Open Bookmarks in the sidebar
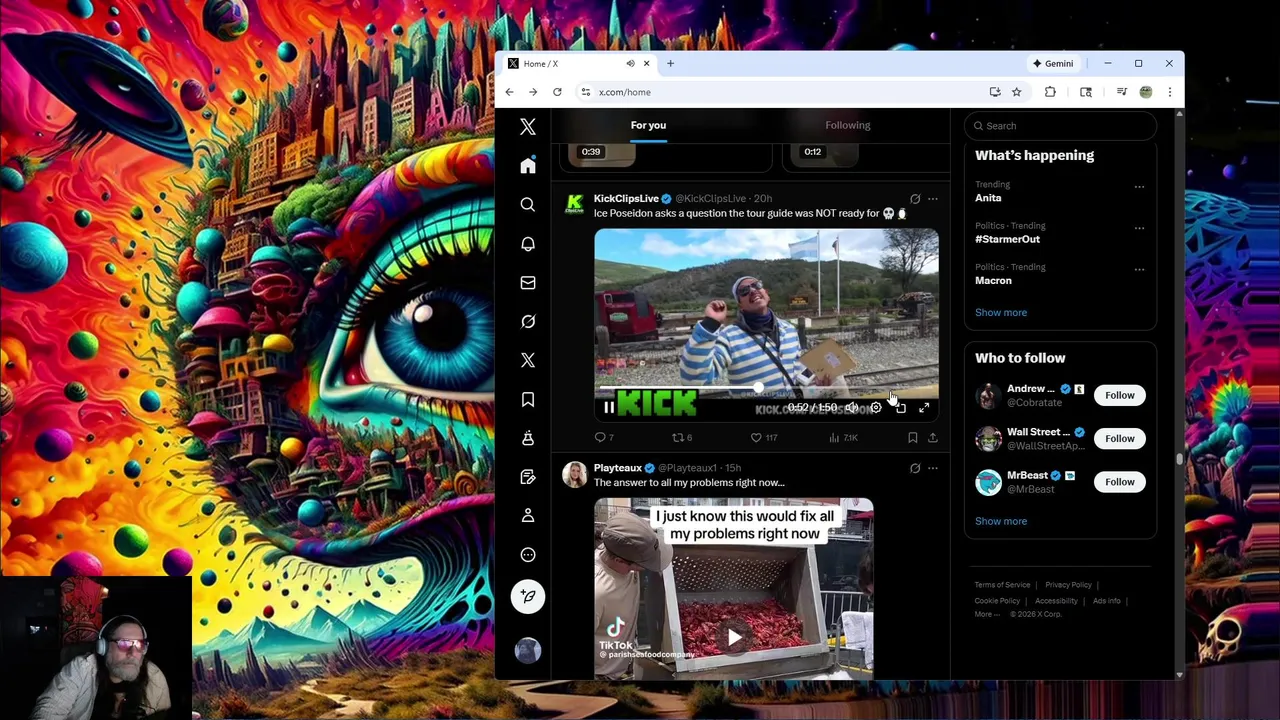The image size is (1280, 720). click(528, 399)
